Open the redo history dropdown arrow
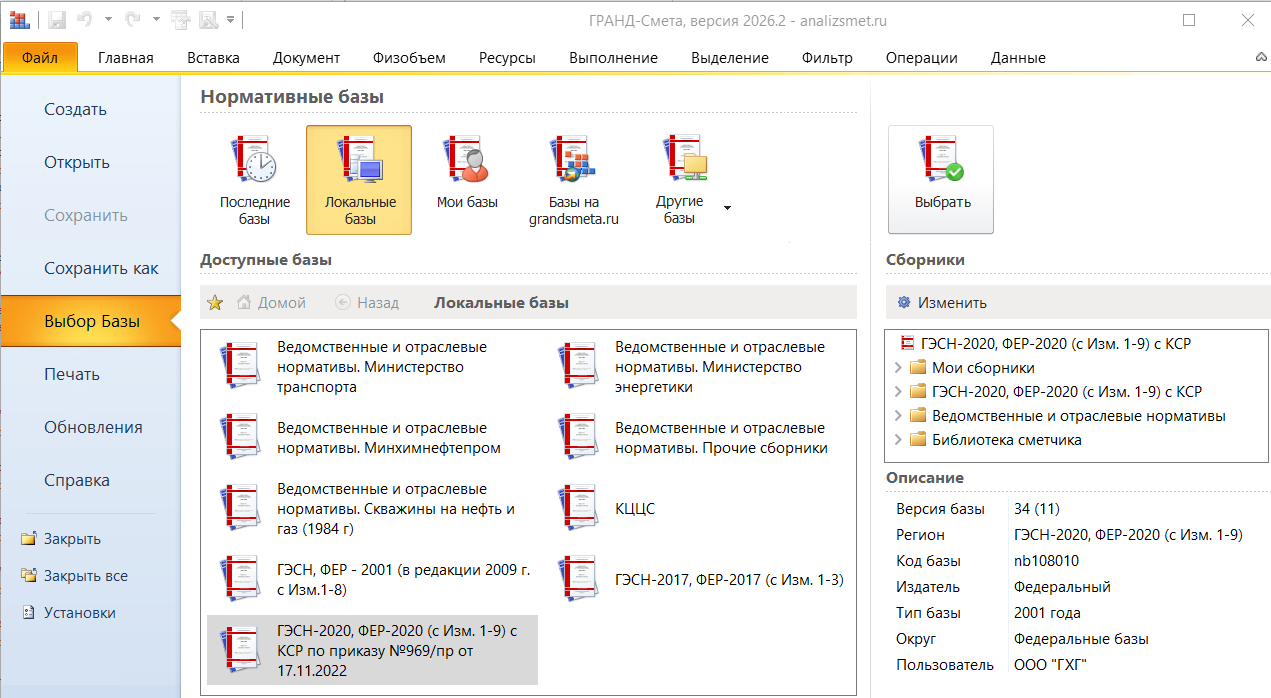 tap(157, 19)
